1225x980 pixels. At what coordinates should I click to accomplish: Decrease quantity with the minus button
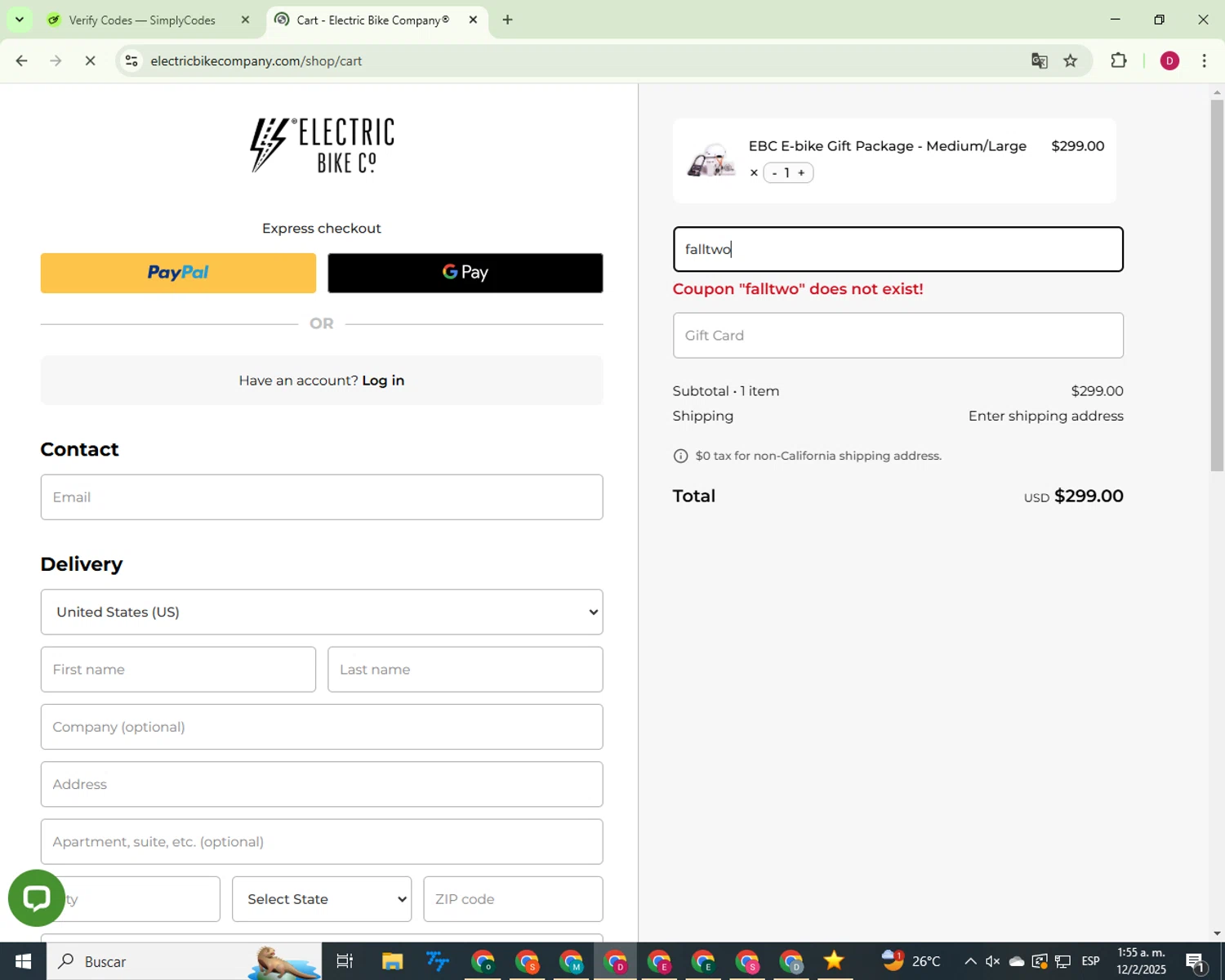tap(774, 173)
